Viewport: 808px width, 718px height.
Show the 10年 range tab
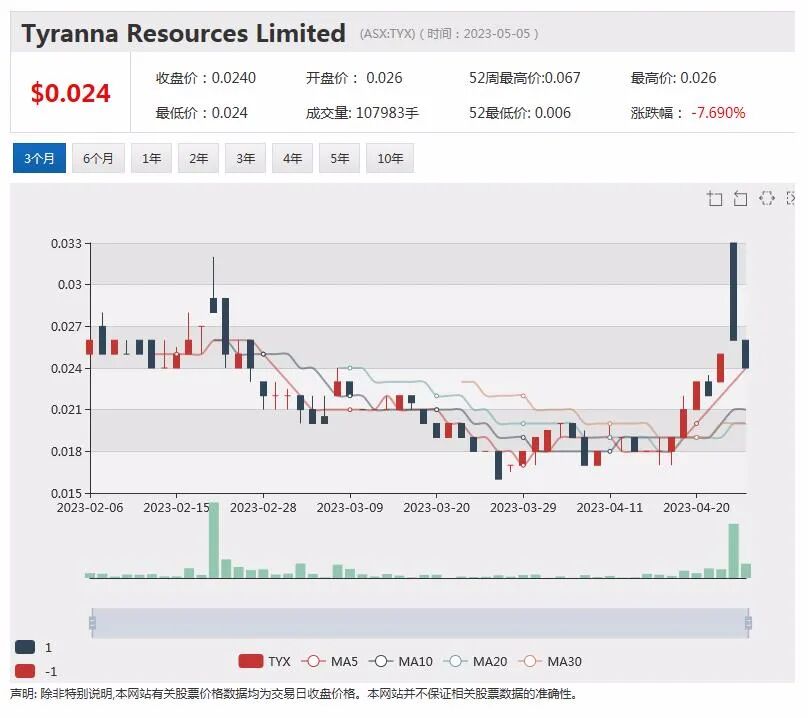tap(390, 158)
